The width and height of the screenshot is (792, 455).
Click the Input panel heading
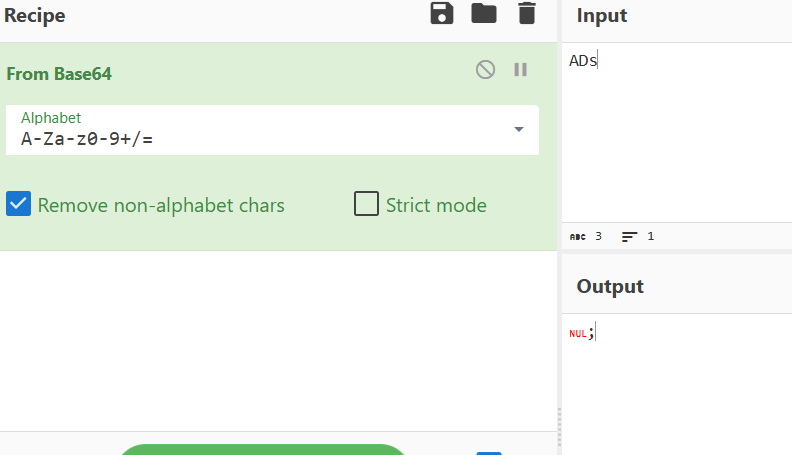tap(602, 16)
